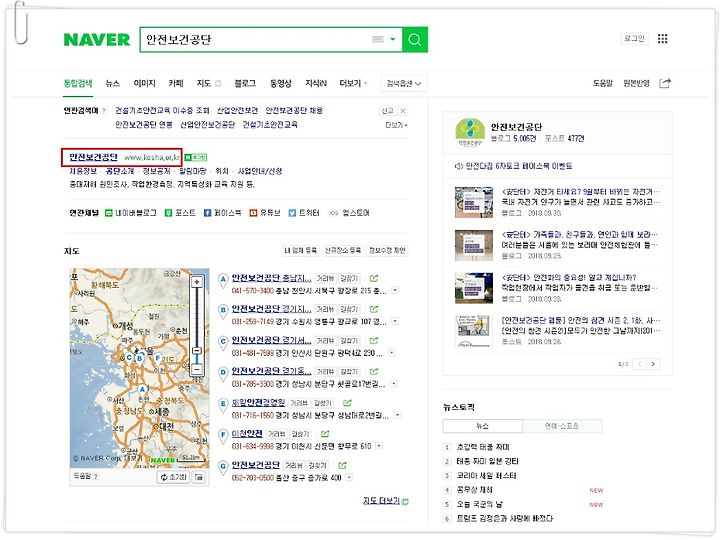Viewport: 720px width, 540px height.
Task: Click the 안전보건공단 blog profile logo
Action: pos(470,132)
